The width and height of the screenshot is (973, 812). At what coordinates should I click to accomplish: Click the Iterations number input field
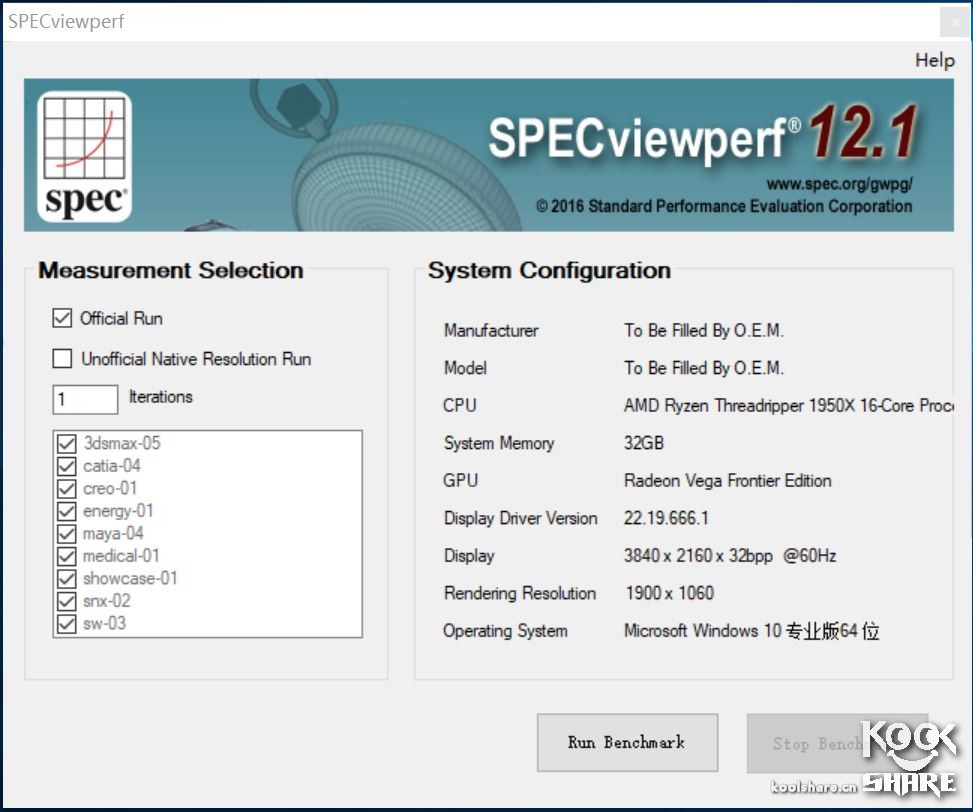(84, 399)
